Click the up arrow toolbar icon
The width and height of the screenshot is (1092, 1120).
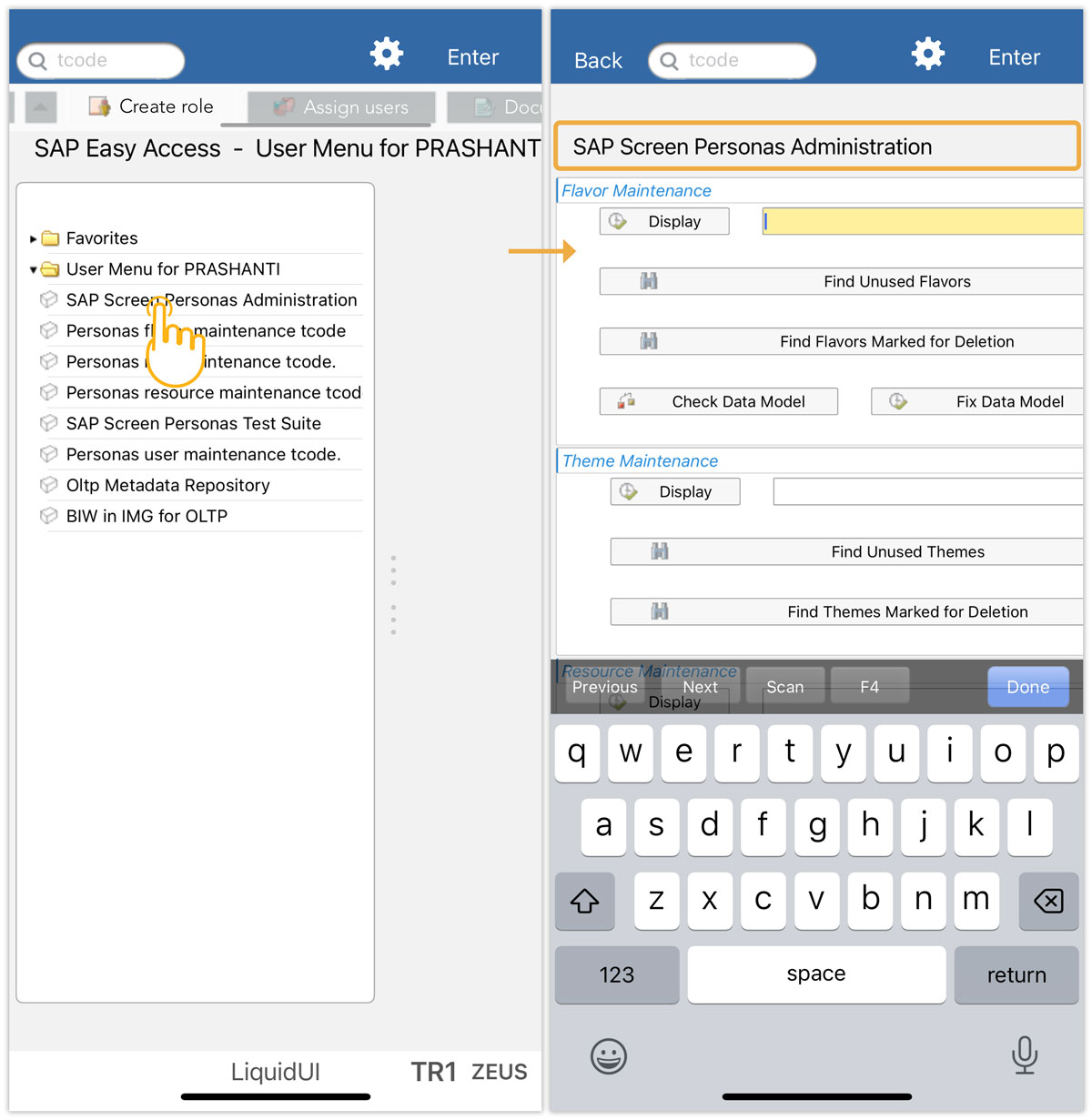[40, 107]
